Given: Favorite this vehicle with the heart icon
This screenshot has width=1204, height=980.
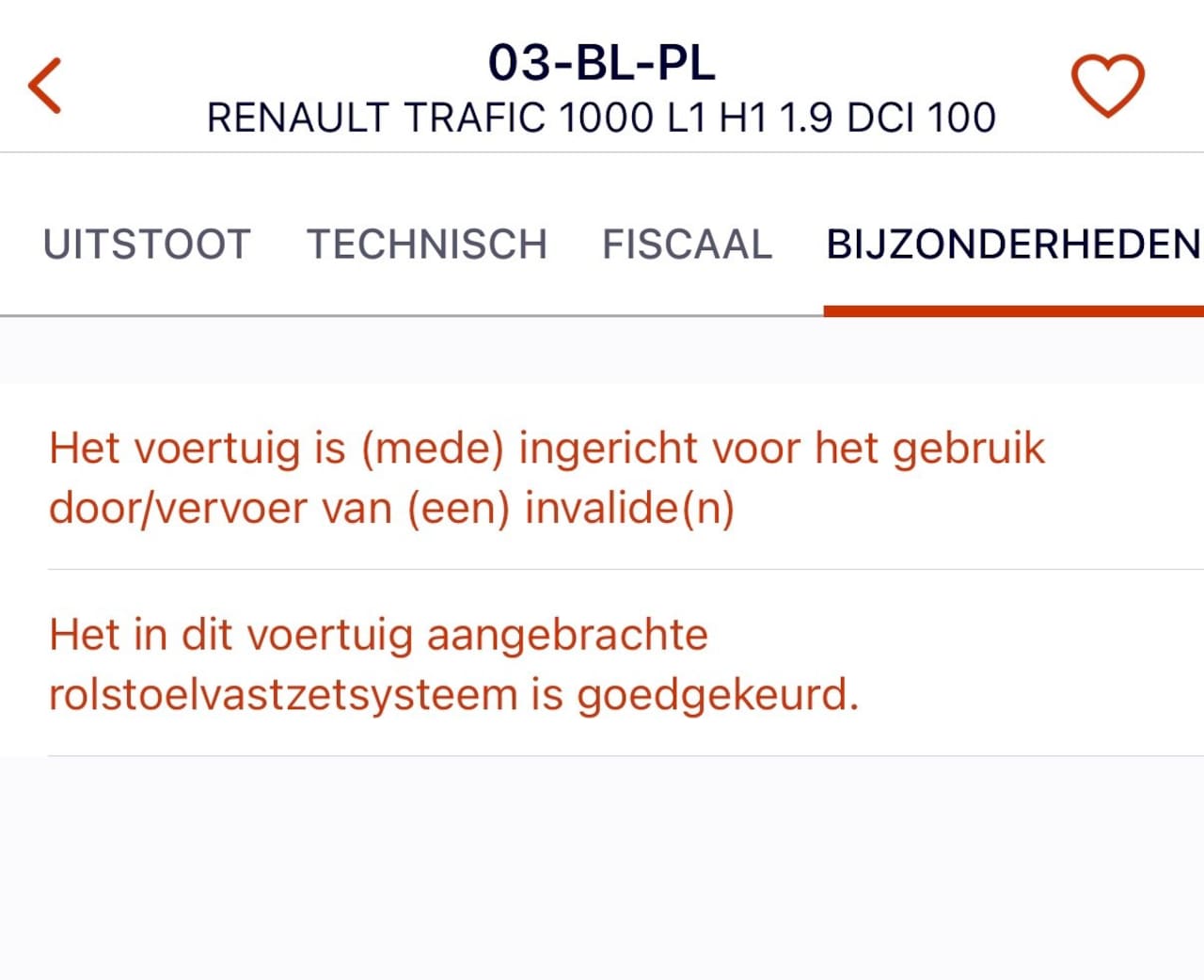Looking at the screenshot, I should click(x=1107, y=86).
